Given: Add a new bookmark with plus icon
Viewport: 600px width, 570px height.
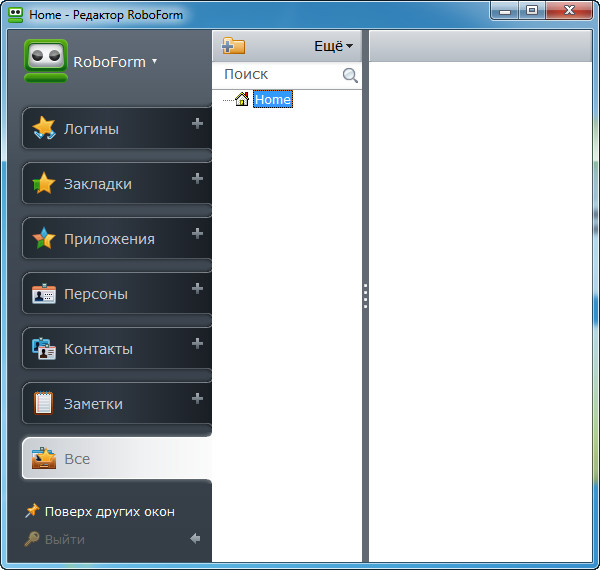Looking at the screenshot, I should (197, 179).
